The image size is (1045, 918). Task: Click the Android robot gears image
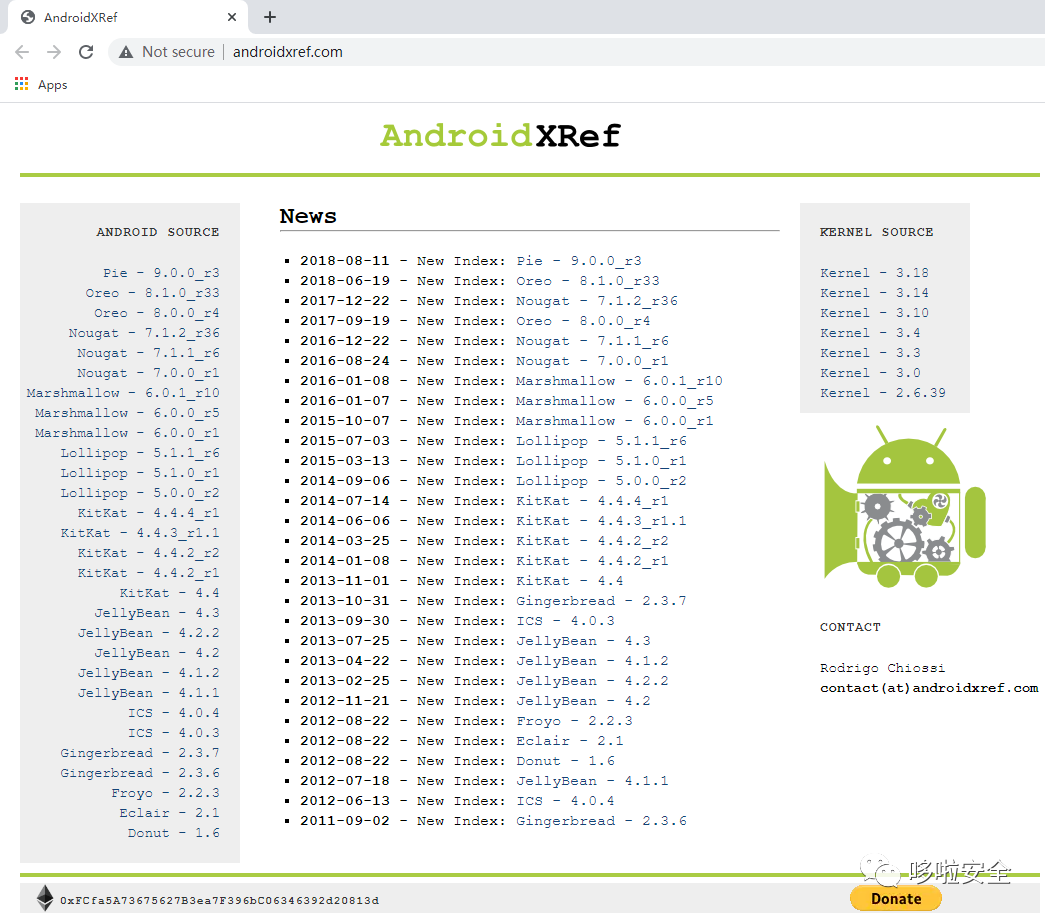pos(904,507)
